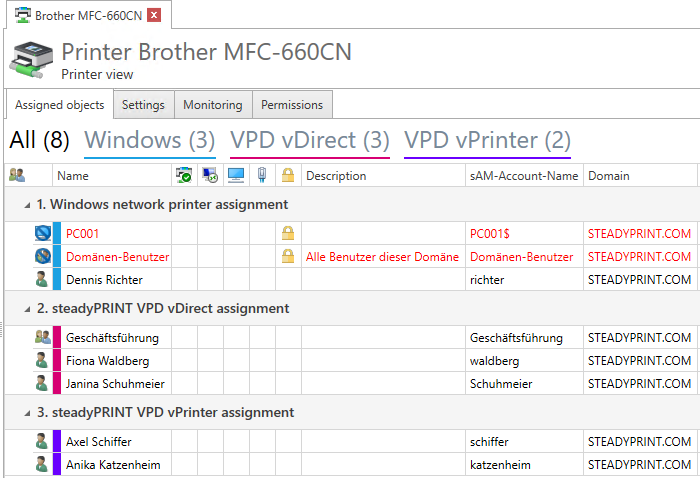Image resolution: width=700 pixels, height=478 pixels.
Task: Click STEADYPRINT.COM domain in Dennis Richter row
Action: 639,280
